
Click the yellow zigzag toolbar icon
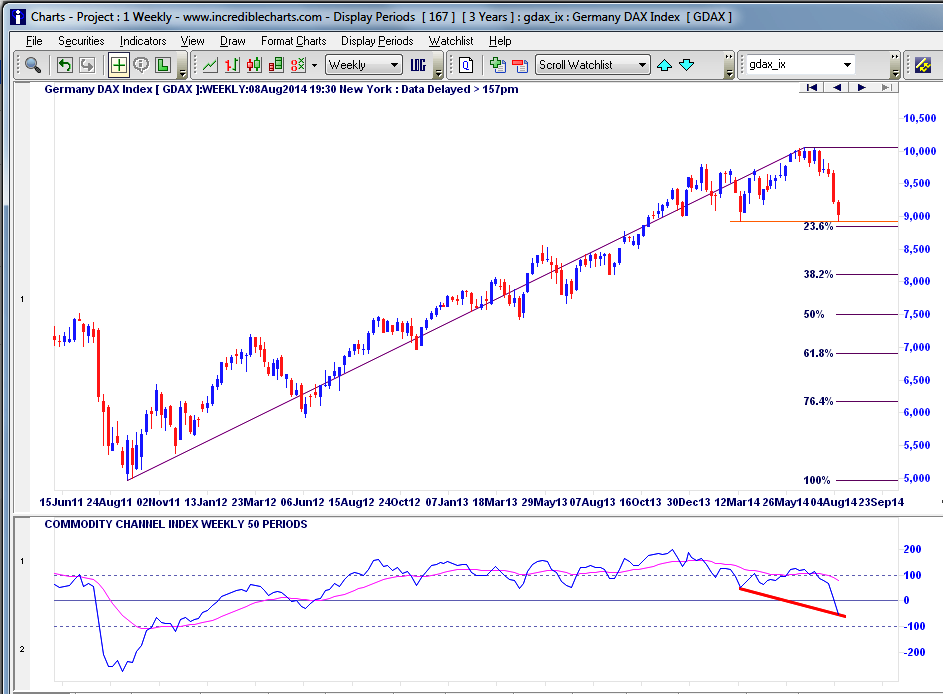tap(923, 65)
